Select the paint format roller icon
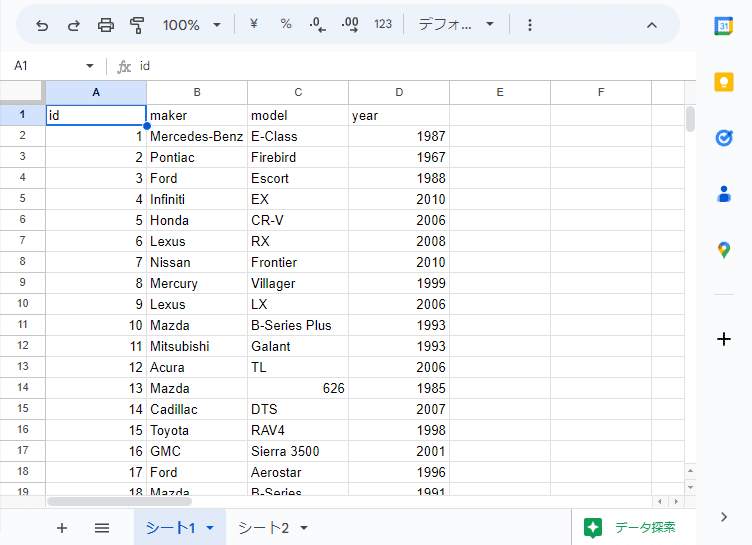 (137, 25)
